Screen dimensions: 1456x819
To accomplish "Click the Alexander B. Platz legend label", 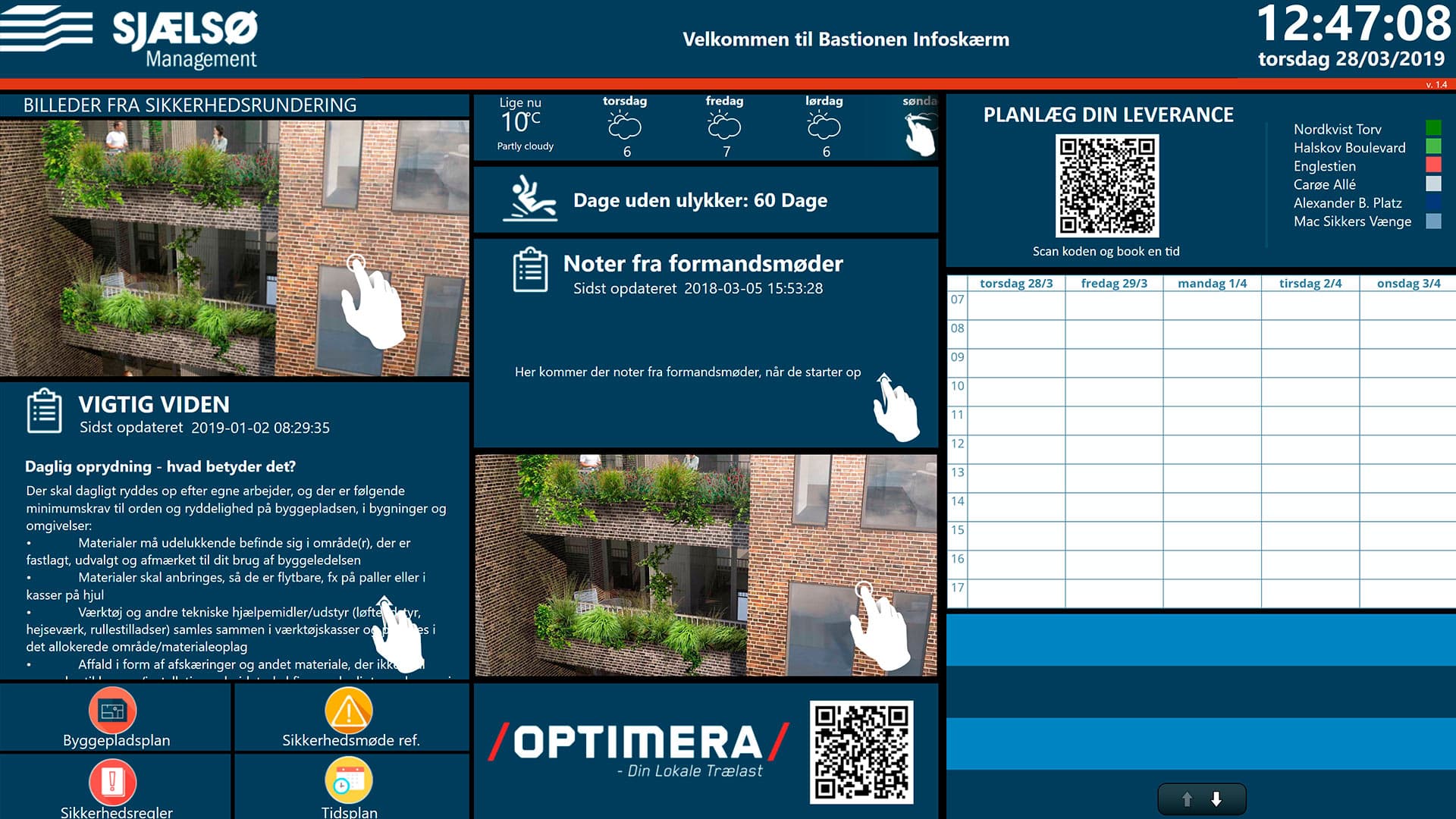I will pyautogui.click(x=1347, y=202).
